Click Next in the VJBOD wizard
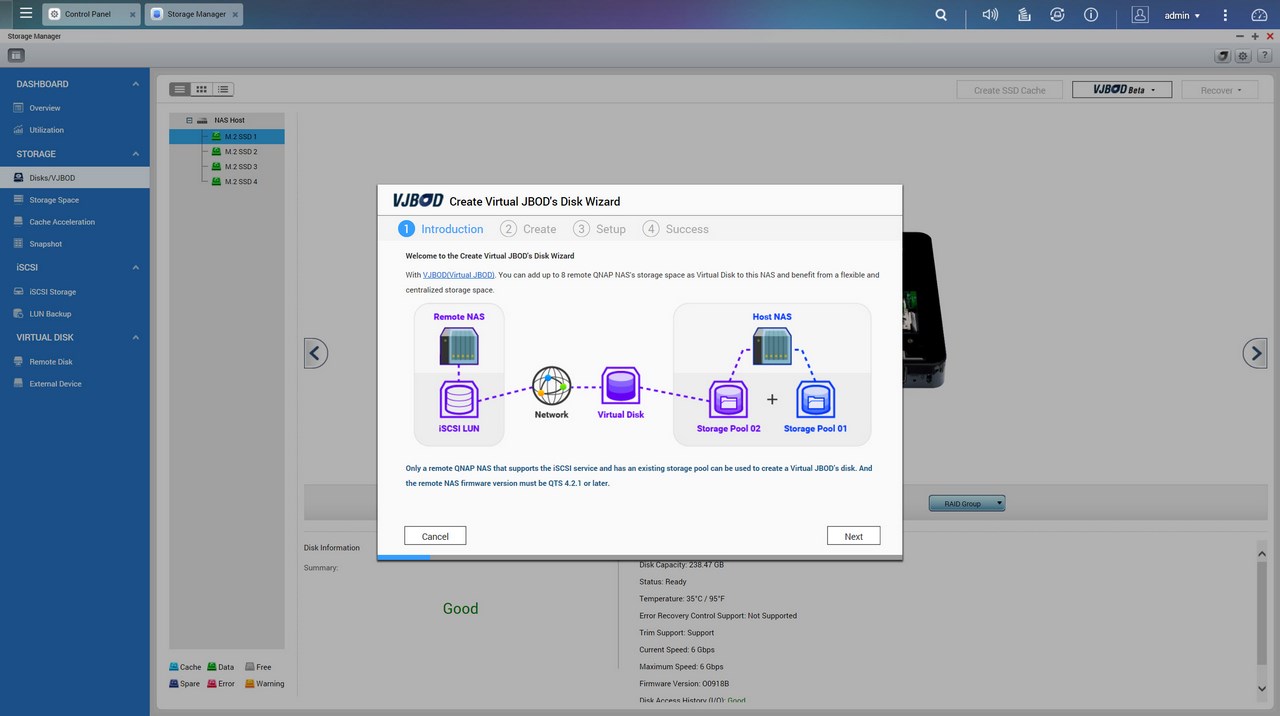Viewport: 1280px width, 716px height. [x=853, y=536]
